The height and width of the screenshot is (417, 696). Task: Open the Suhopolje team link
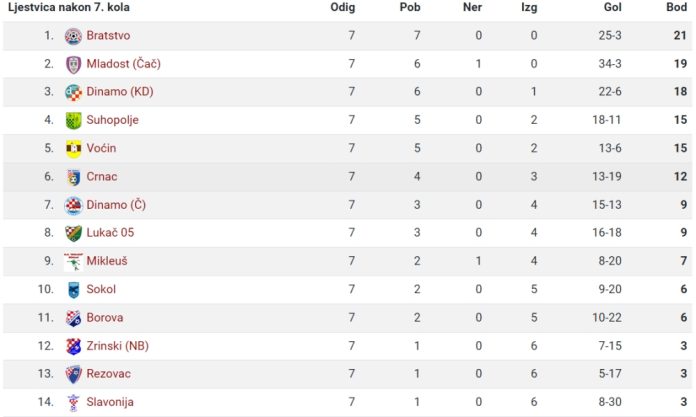(x=112, y=120)
